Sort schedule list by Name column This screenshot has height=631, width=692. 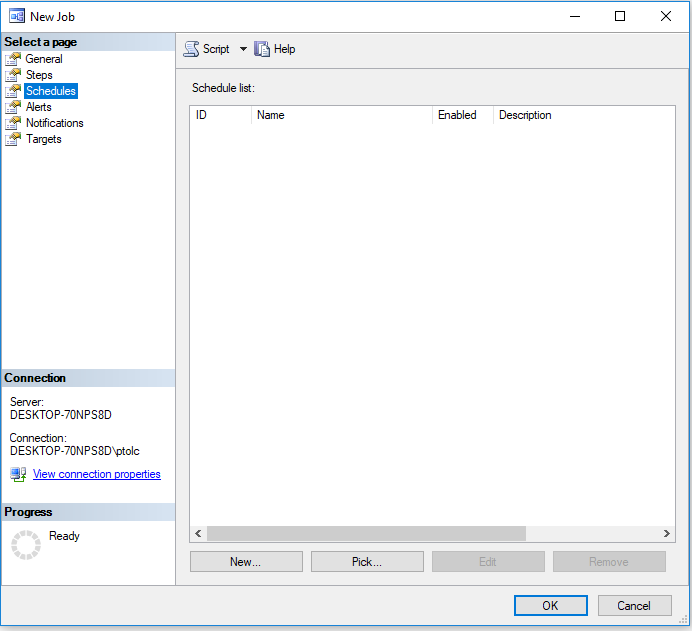(x=341, y=115)
